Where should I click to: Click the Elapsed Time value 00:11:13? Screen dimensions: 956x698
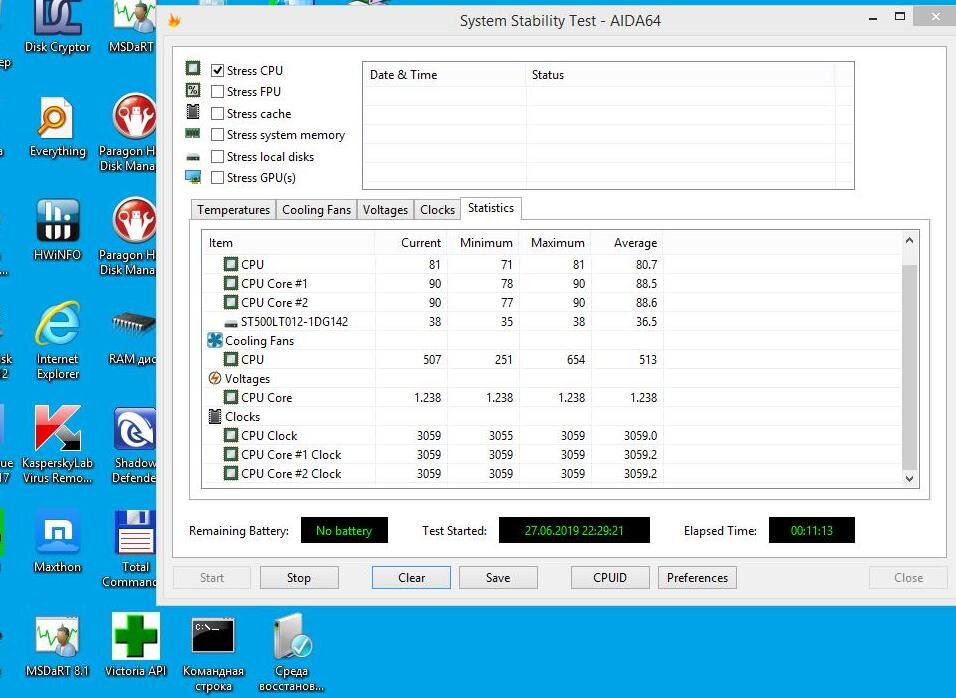point(812,530)
